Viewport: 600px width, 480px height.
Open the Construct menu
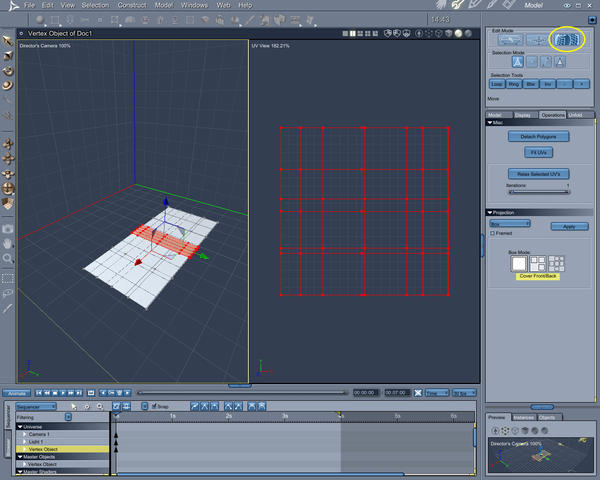[132, 5]
